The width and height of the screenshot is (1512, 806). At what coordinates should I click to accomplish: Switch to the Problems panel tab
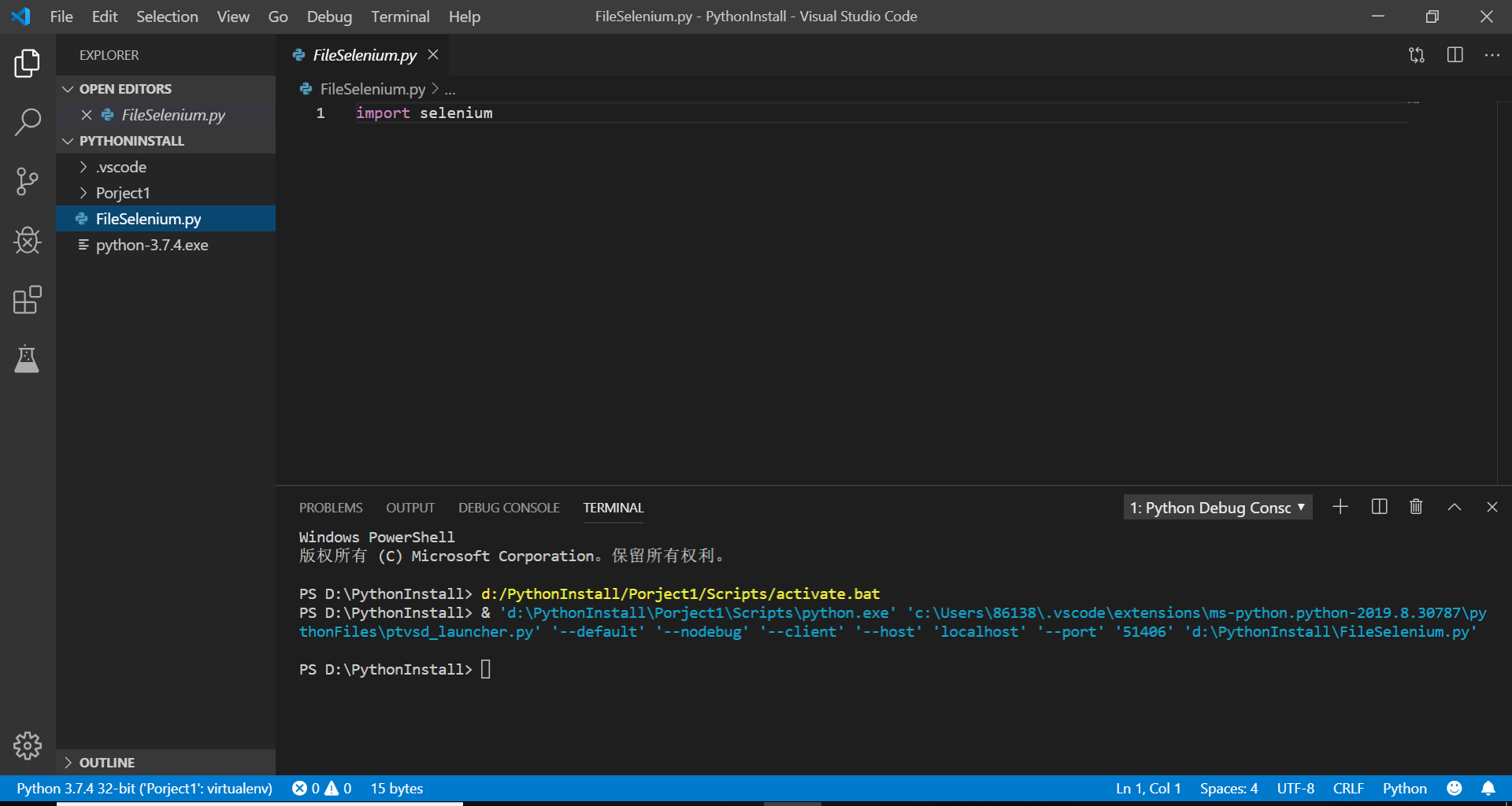(331, 508)
